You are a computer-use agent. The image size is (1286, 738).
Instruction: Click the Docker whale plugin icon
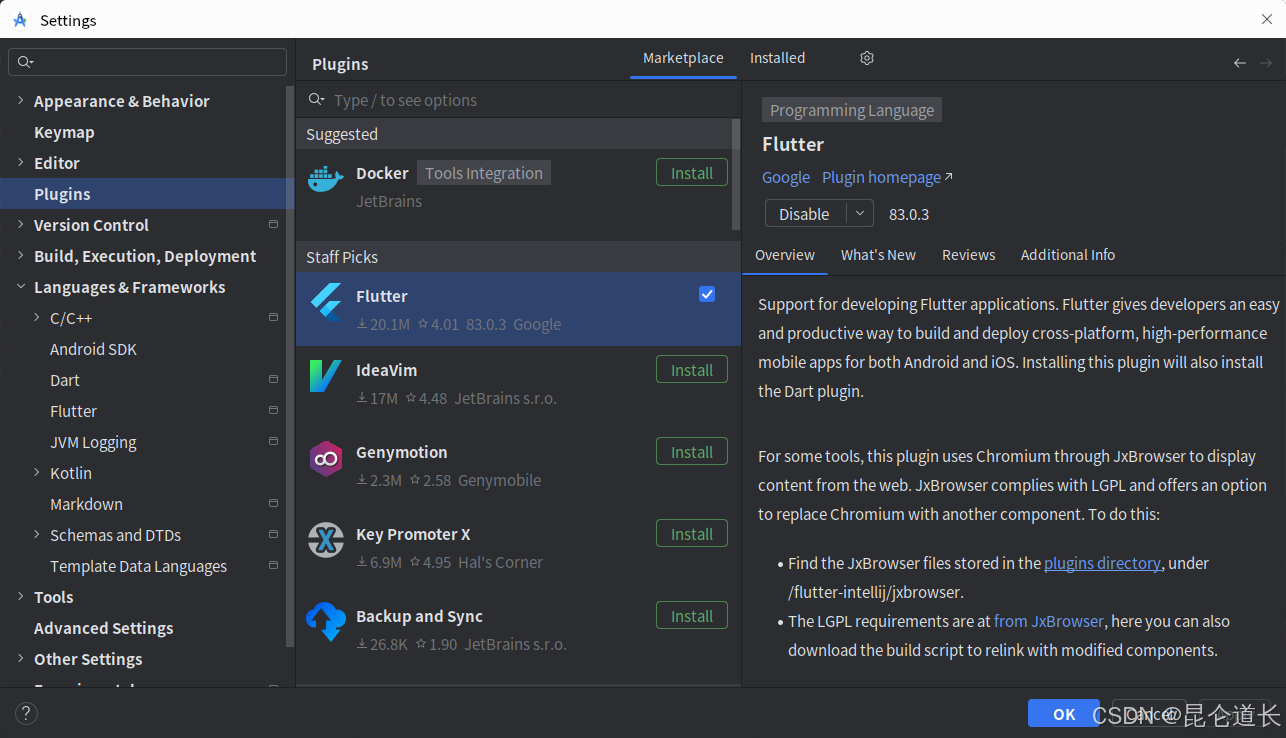(x=326, y=180)
